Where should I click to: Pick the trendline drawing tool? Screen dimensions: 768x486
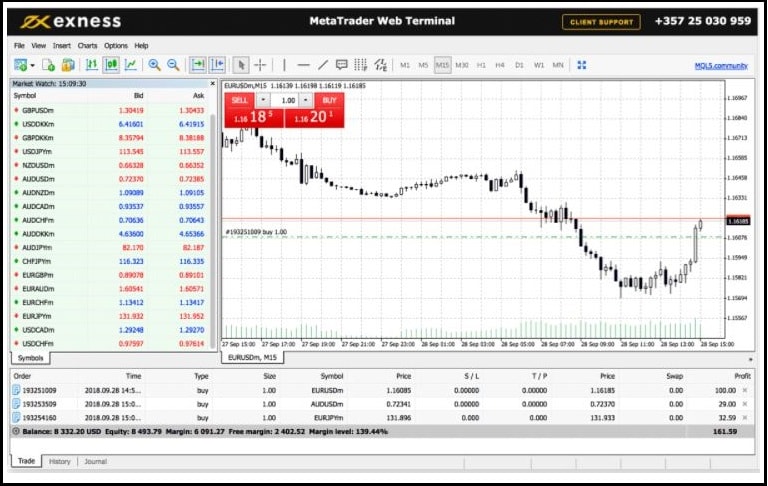(322, 65)
